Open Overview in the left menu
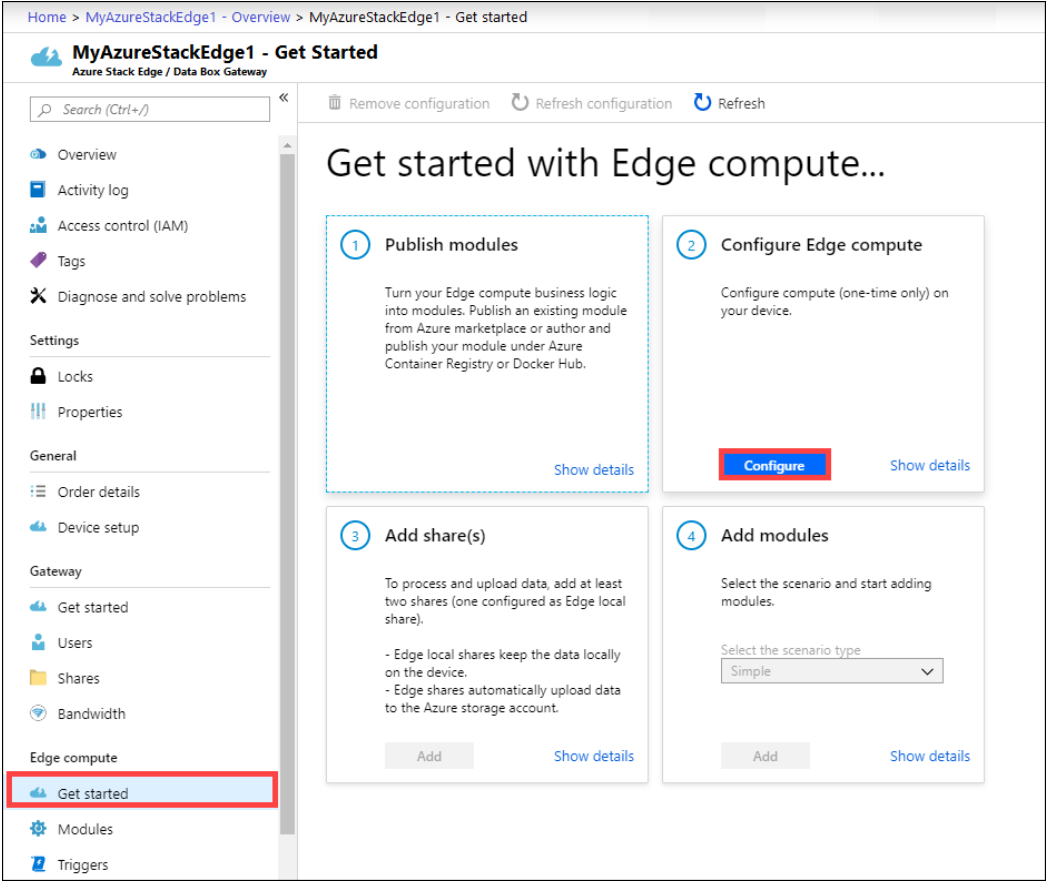Image resolution: width=1049 pixels, height=884 pixels. click(x=86, y=155)
